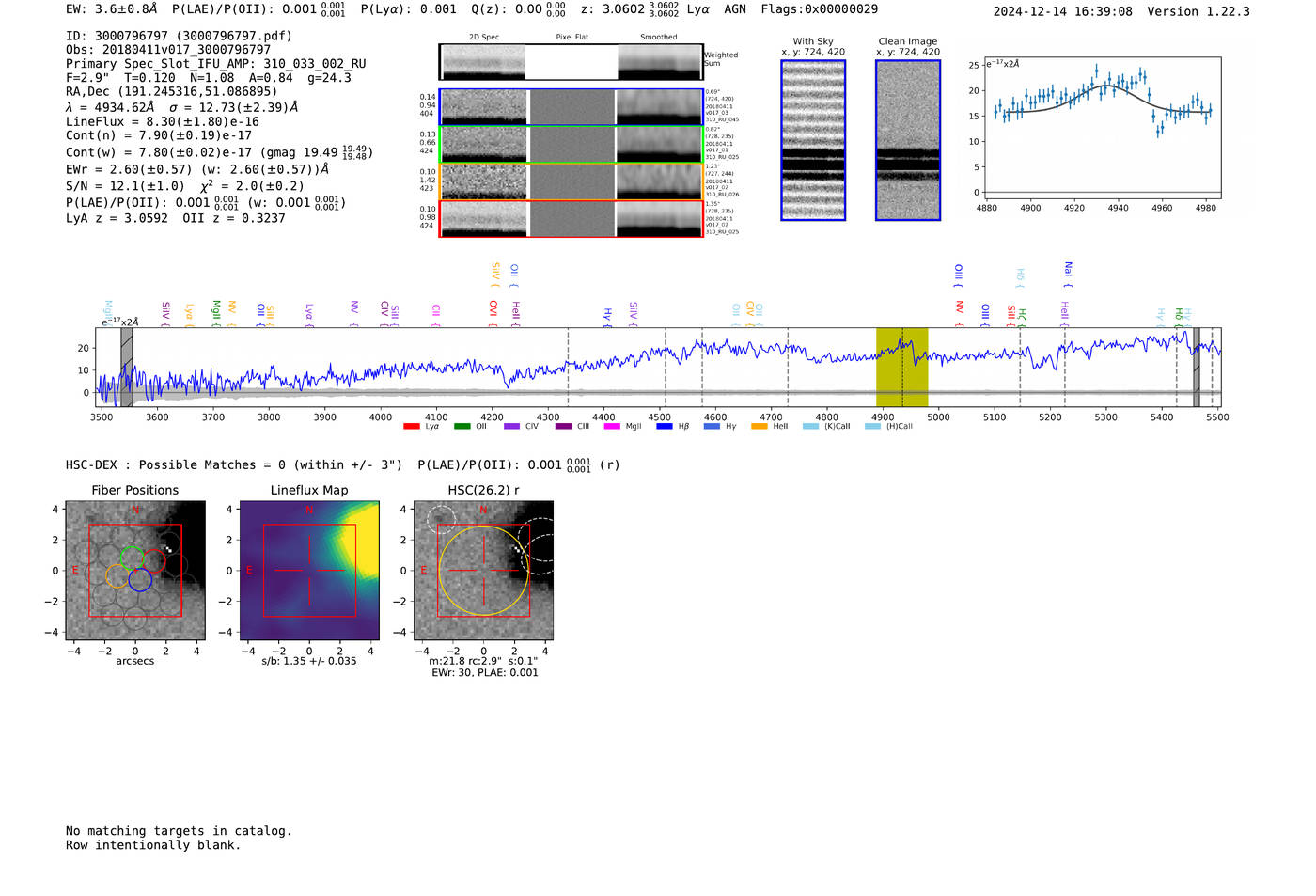Select the No matching targets in catalog text
Viewport: 1316px width, 896px height.
179,831
